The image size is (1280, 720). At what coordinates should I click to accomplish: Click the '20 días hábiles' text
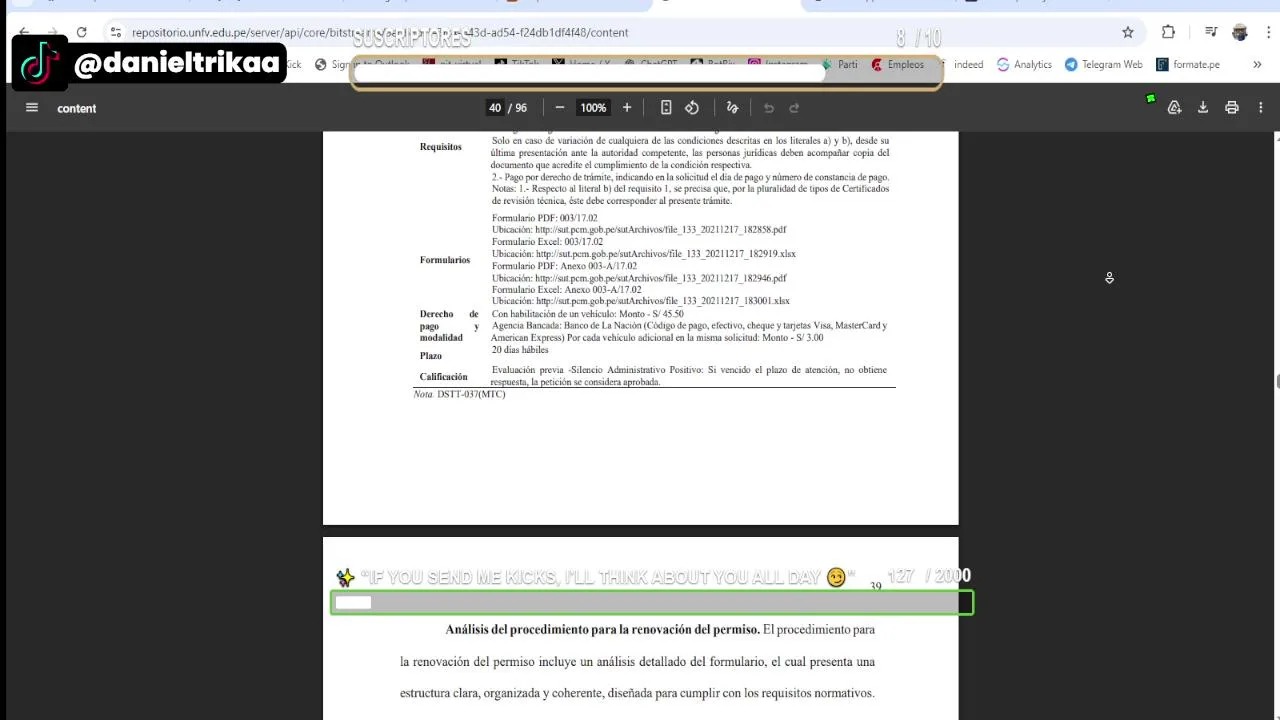tap(520, 350)
